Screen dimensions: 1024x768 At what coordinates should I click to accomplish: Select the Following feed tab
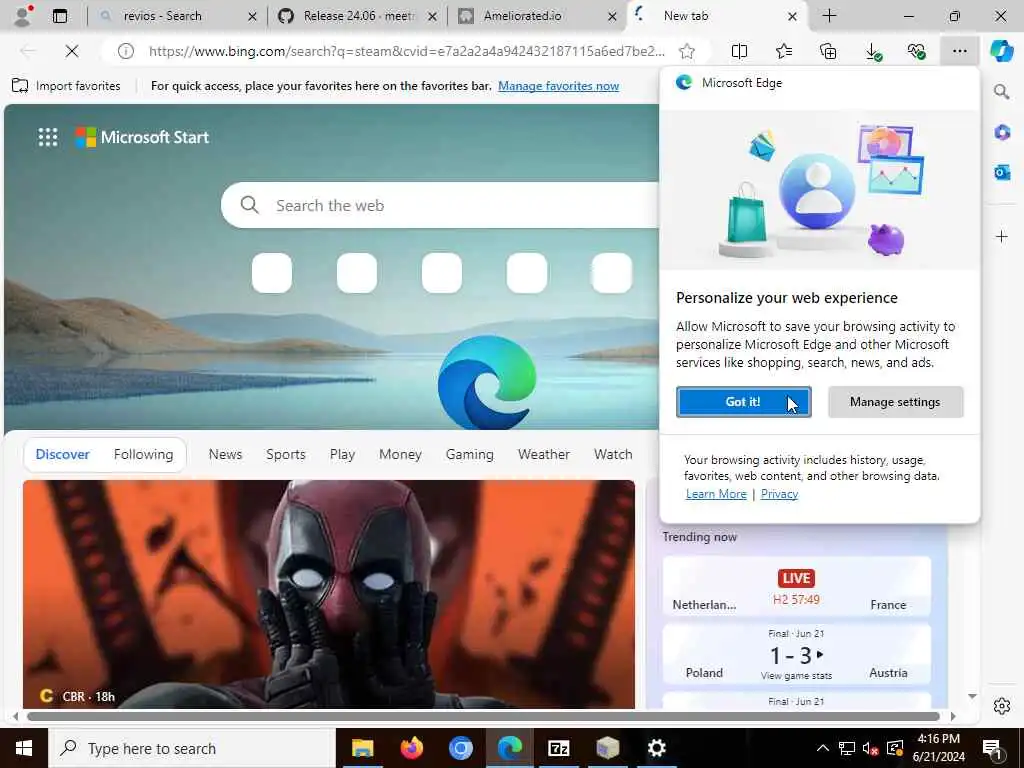(x=144, y=455)
